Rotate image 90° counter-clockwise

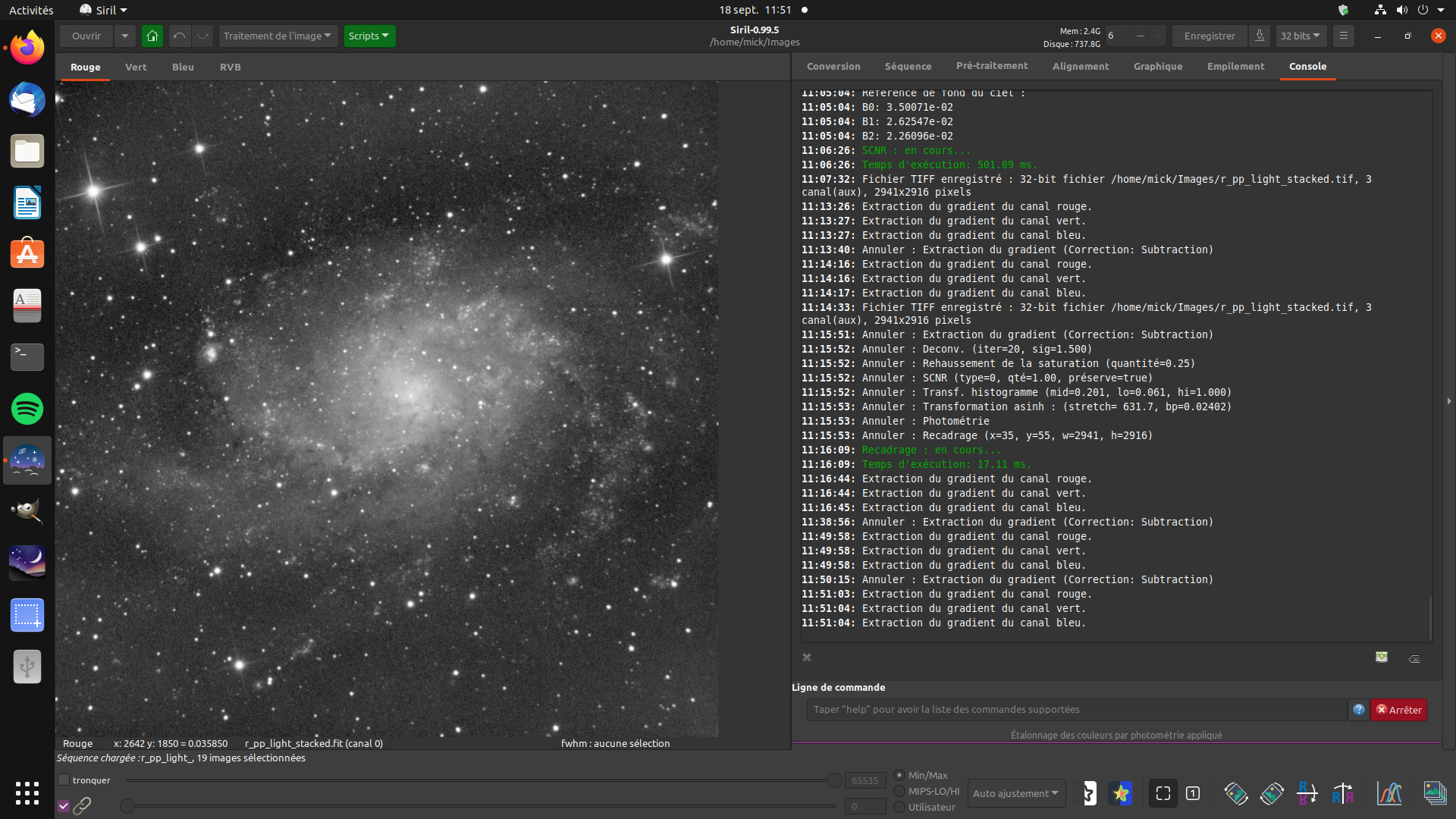tap(1235, 793)
